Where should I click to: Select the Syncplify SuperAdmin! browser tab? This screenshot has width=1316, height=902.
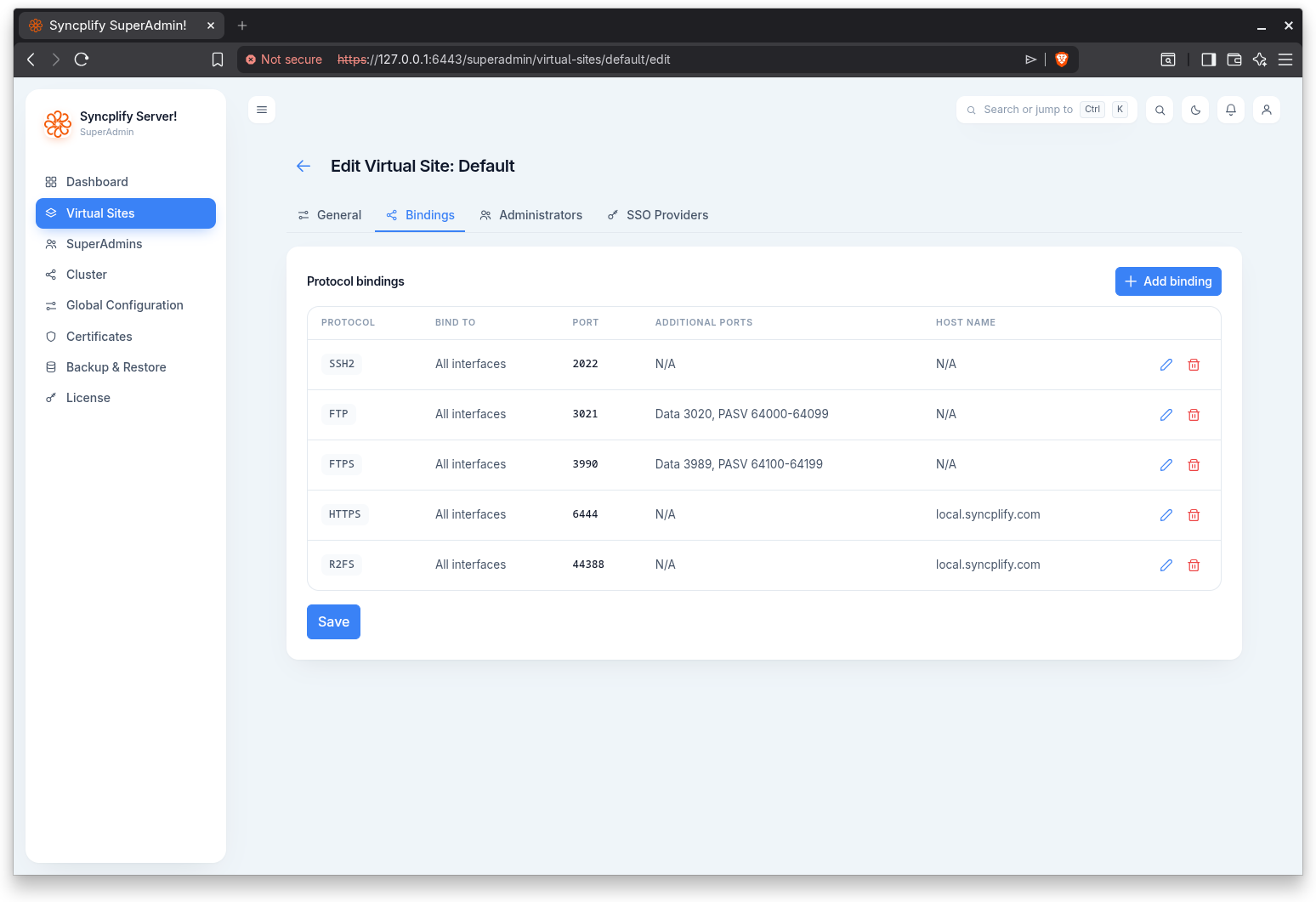(122, 26)
